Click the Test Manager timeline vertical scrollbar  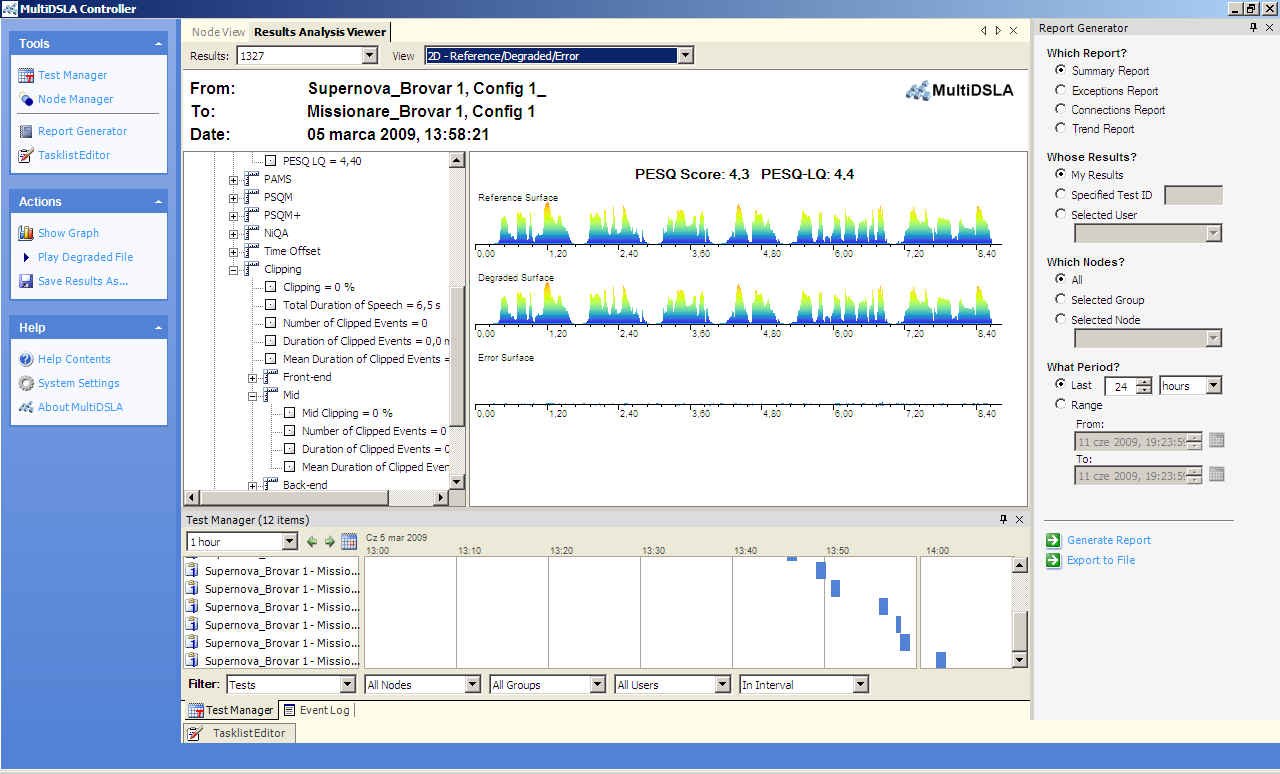click(1020, 613)
